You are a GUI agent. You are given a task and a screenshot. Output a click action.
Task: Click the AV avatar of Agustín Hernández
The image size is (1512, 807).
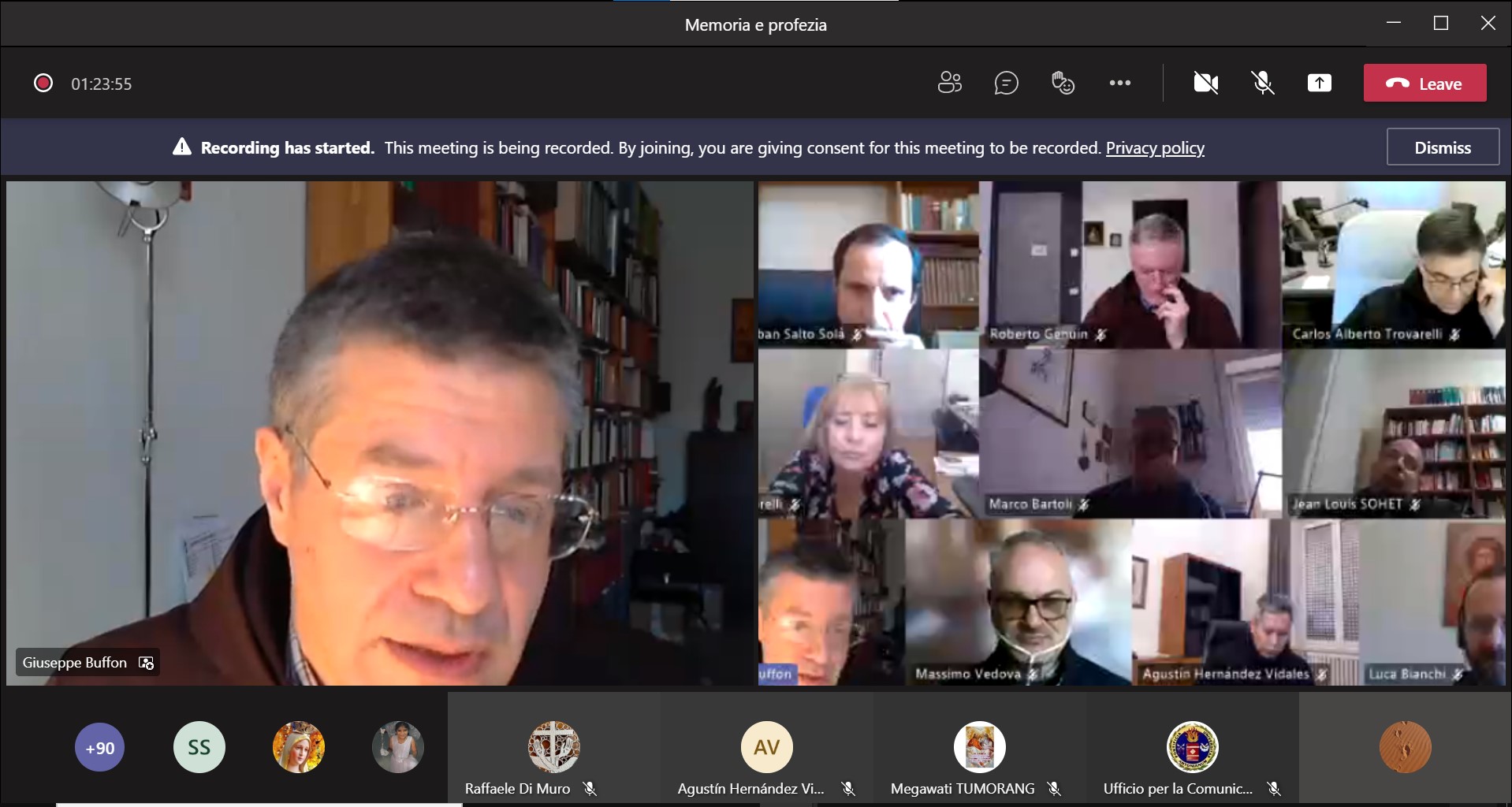[766, 747]
